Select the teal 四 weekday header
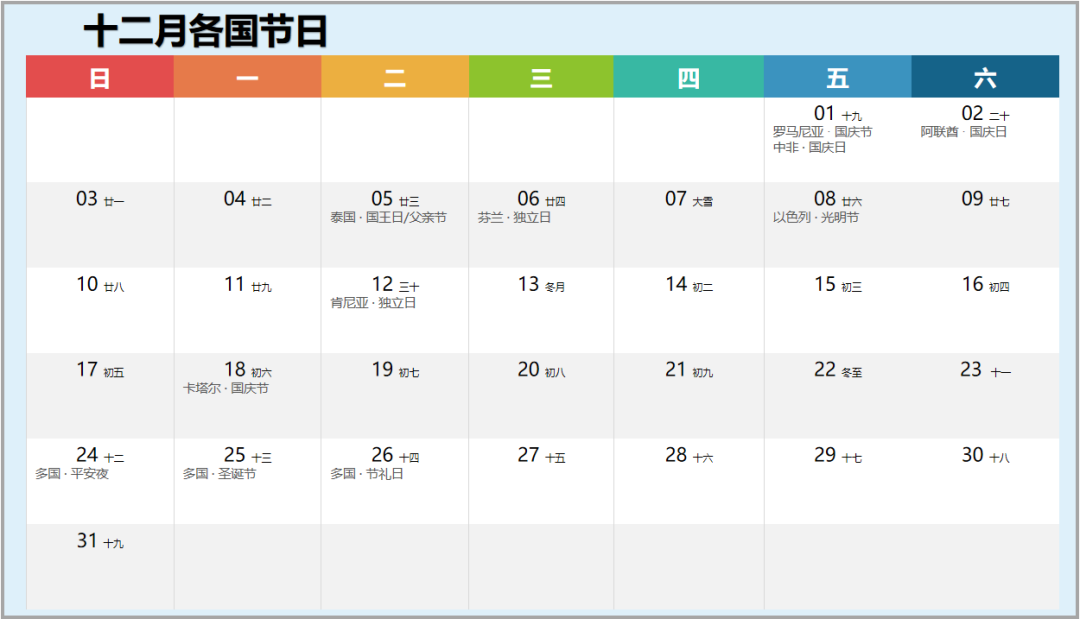The width and height of the screenshot is (1080, 619). 689,77
